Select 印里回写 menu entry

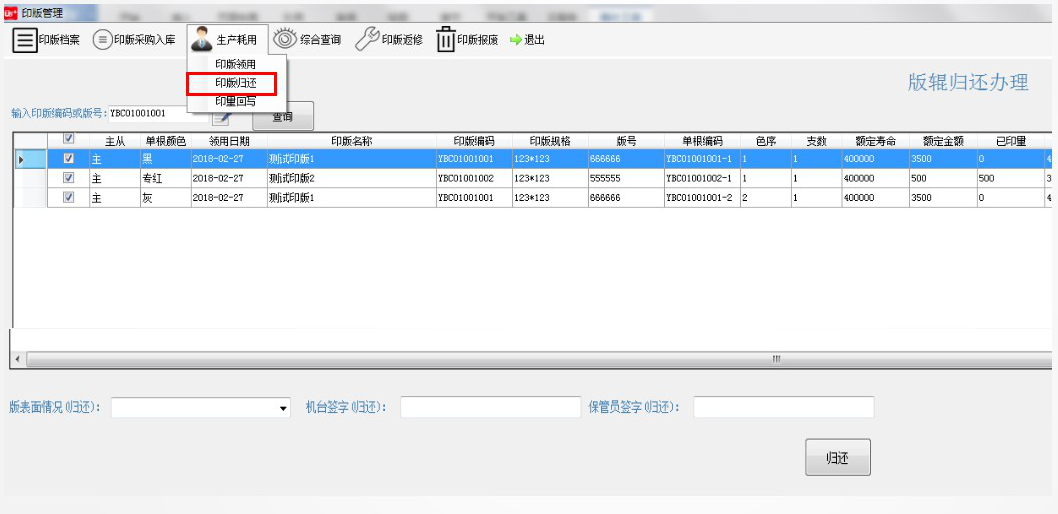[236, 101]
